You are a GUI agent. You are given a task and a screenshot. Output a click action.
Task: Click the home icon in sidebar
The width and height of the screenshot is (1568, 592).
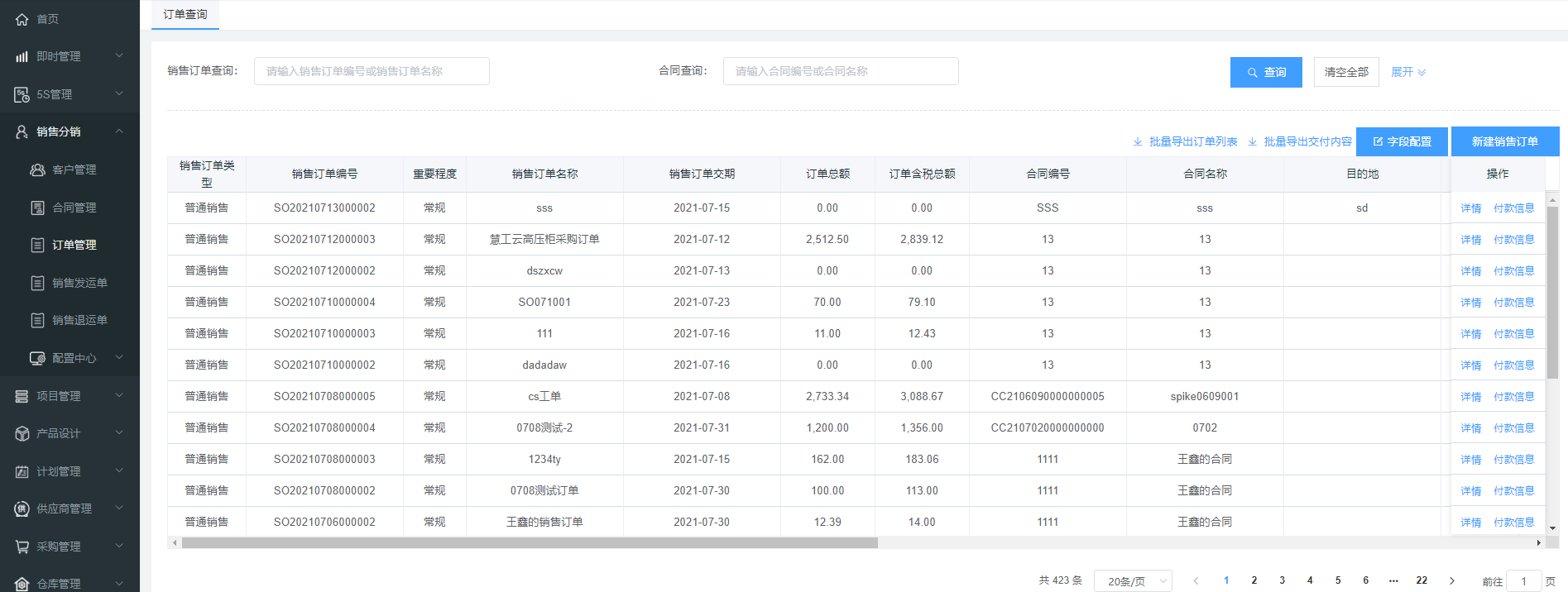point(22,19)
